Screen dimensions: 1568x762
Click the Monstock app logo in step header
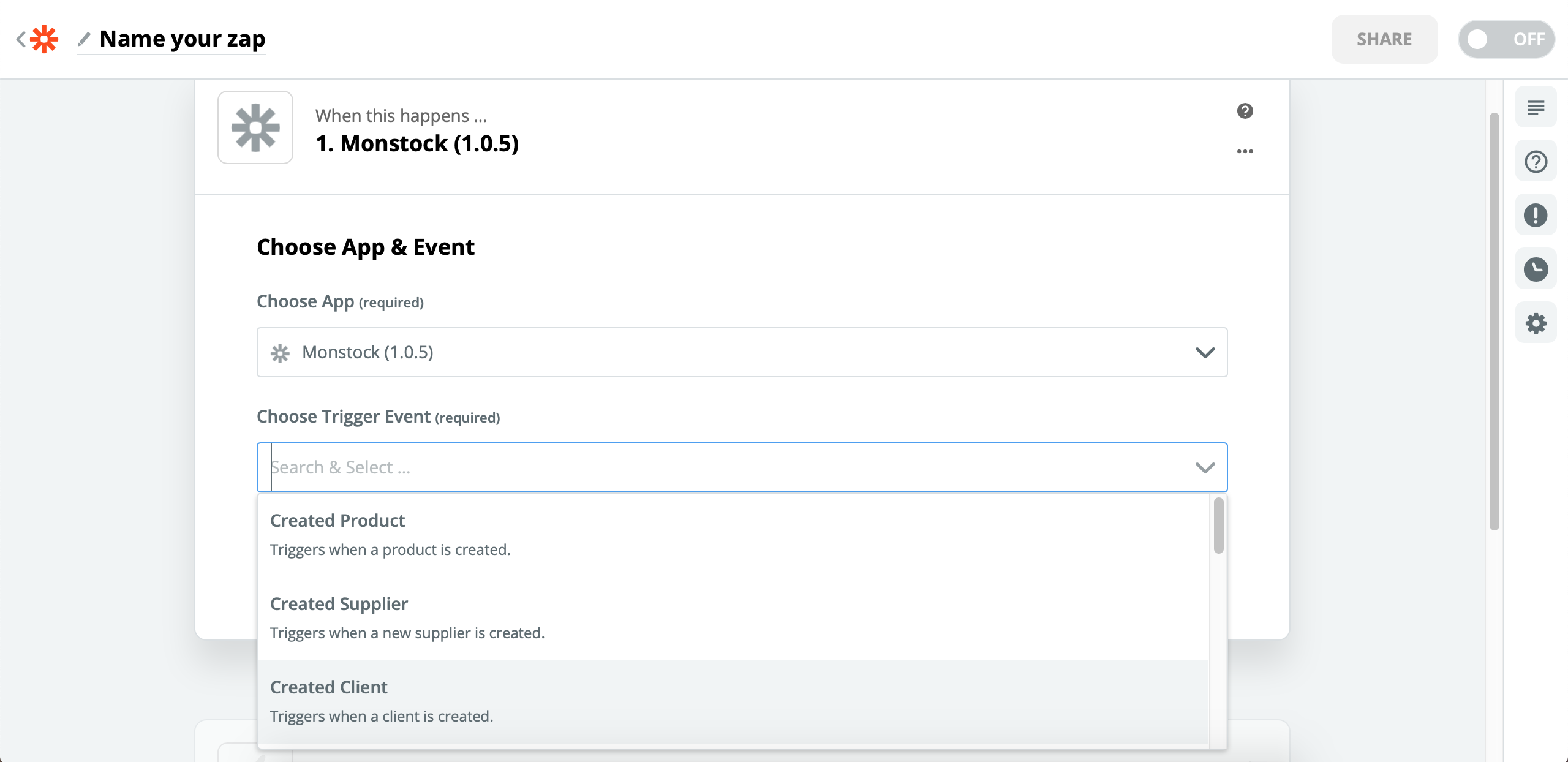point(255,127)
